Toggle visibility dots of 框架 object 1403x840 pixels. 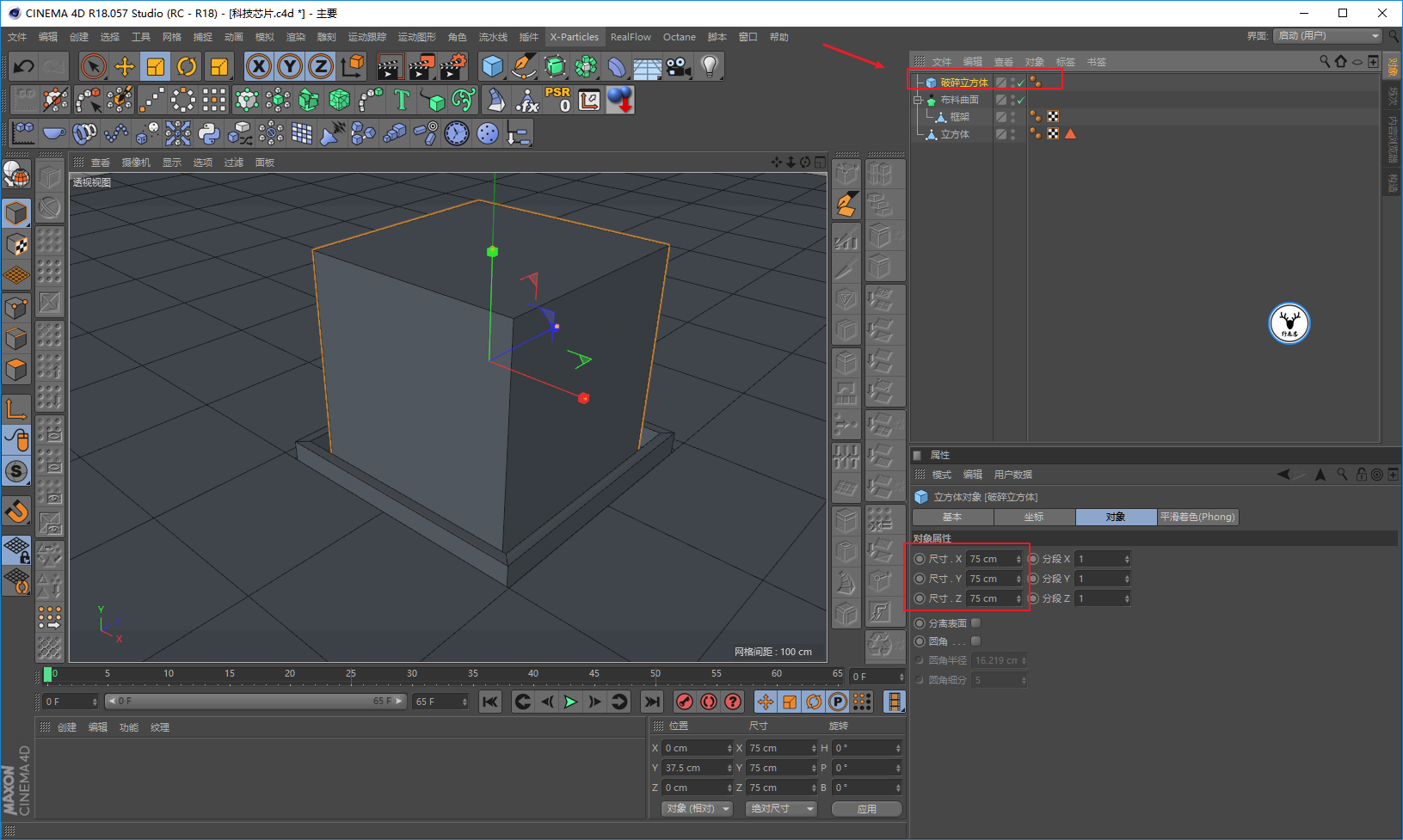tap(1012, 117)
